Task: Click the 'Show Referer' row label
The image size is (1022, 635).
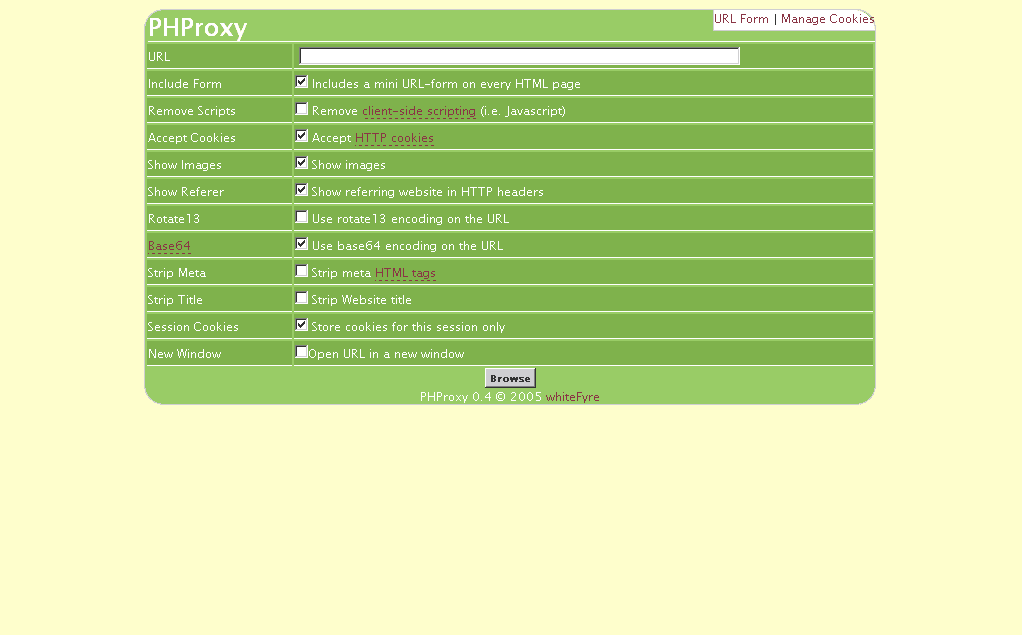Action: (186, 192)
